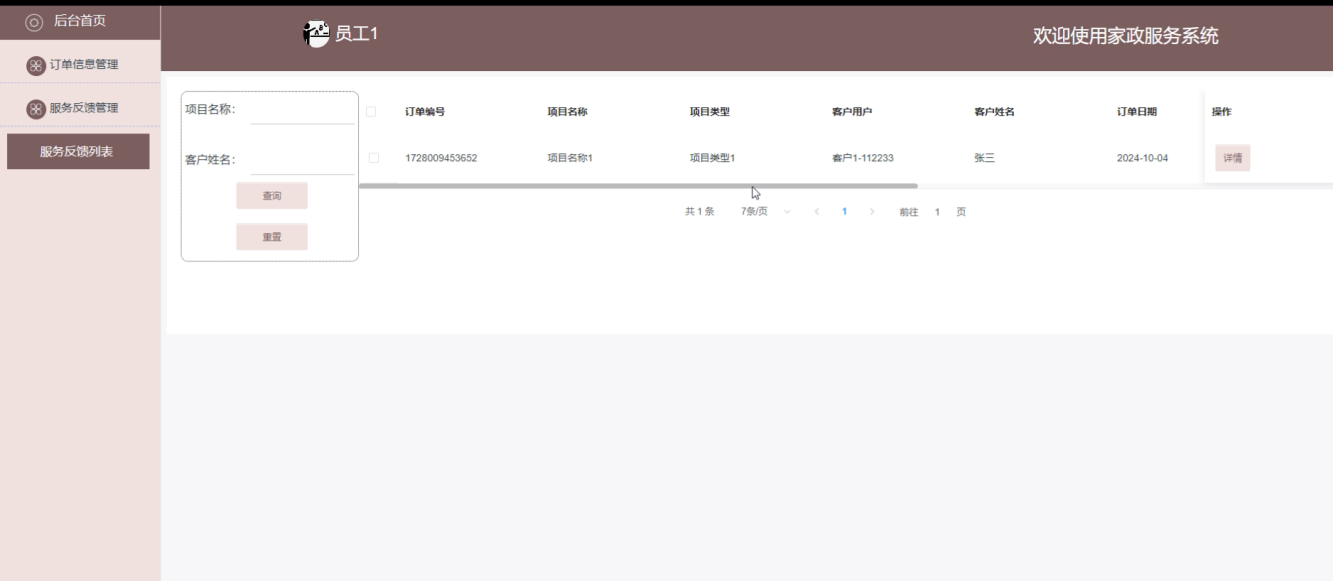Image resolution: width=1333 pixels, height=581 pixels.
Task: Click the 客户姓名 column header
Action: click(995, 112)
